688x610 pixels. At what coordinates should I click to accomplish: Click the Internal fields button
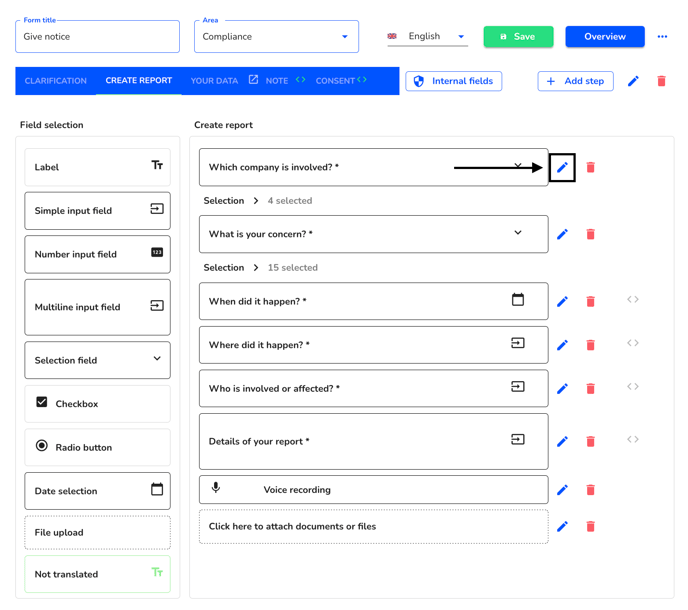pos(454,81)
